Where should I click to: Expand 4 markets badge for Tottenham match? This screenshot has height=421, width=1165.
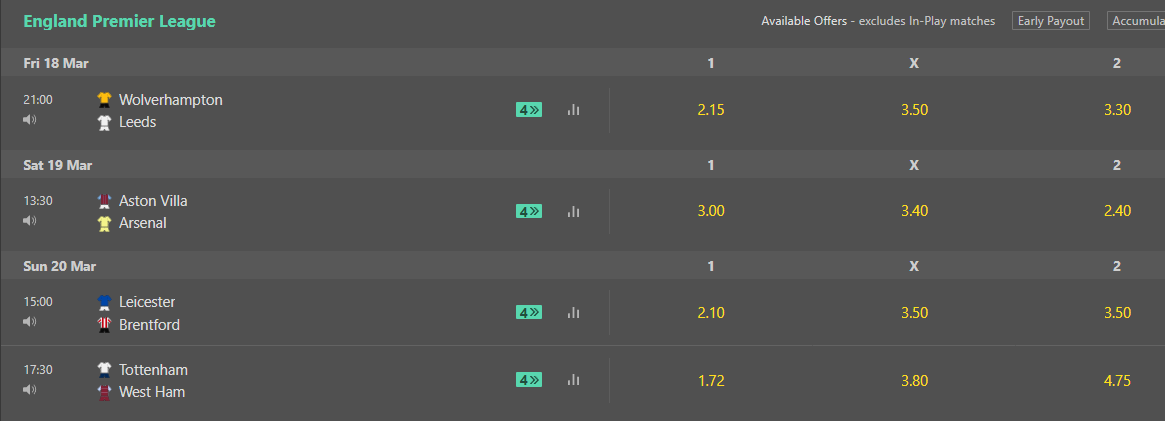[529, 380]
